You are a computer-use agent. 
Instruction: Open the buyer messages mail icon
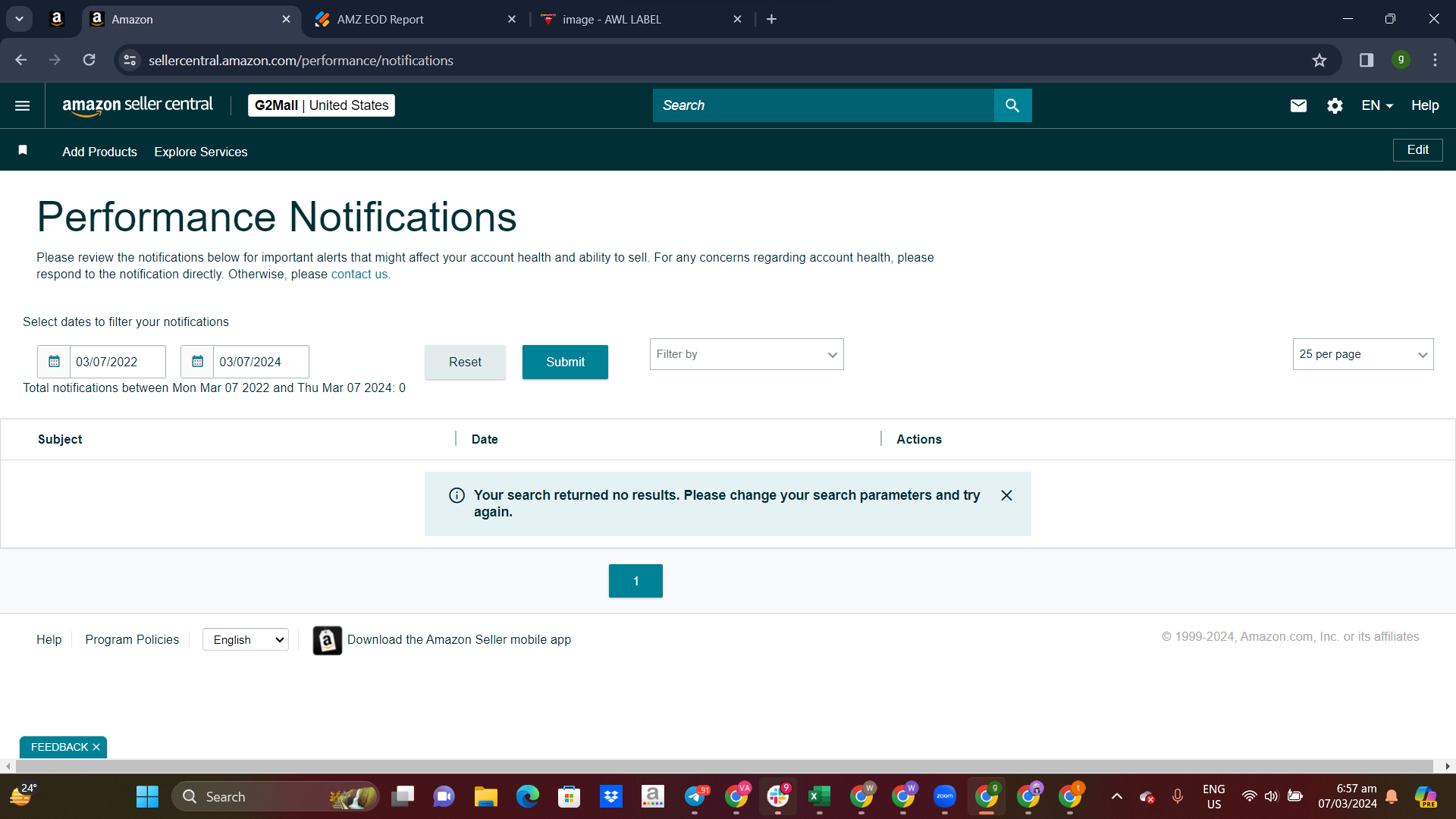[1298, 105]
